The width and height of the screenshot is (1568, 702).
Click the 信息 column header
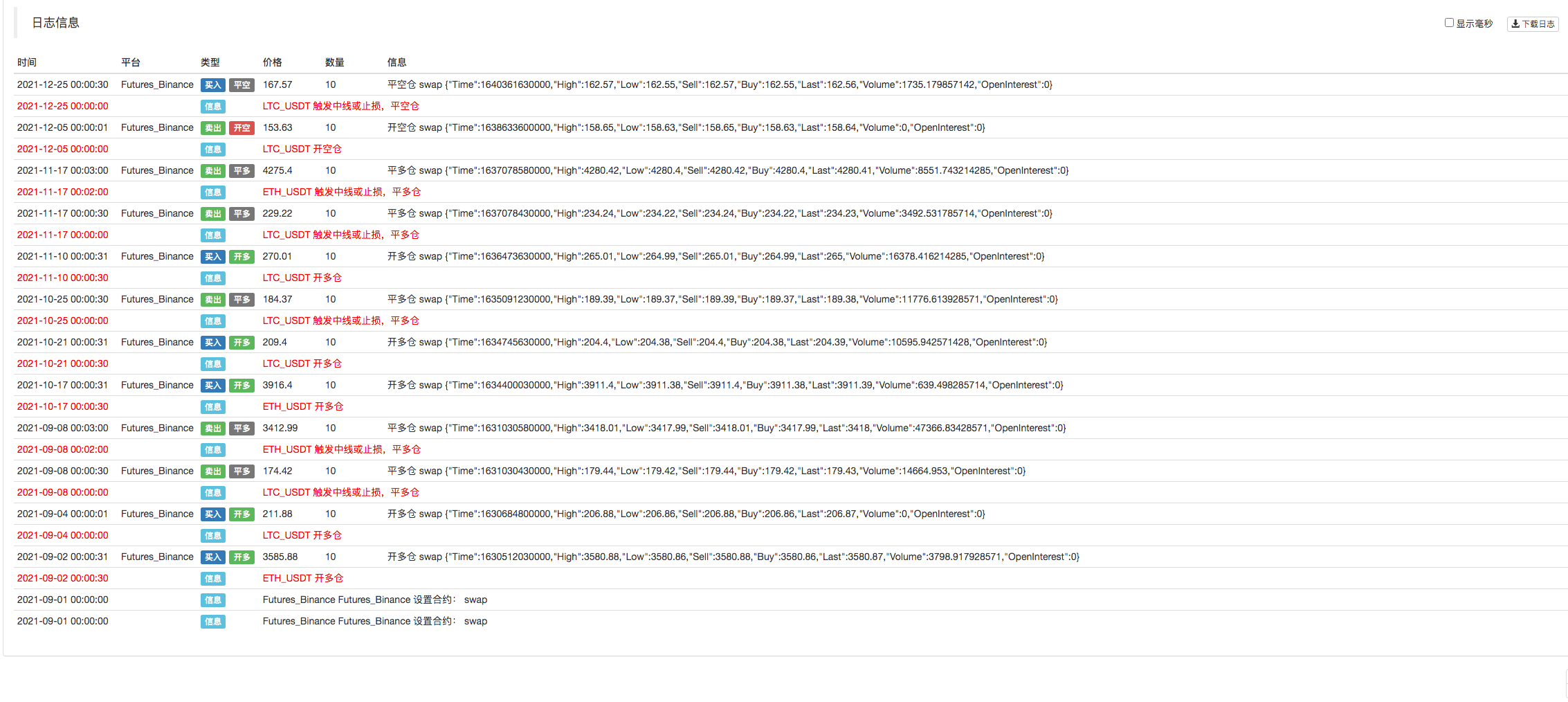396,62
